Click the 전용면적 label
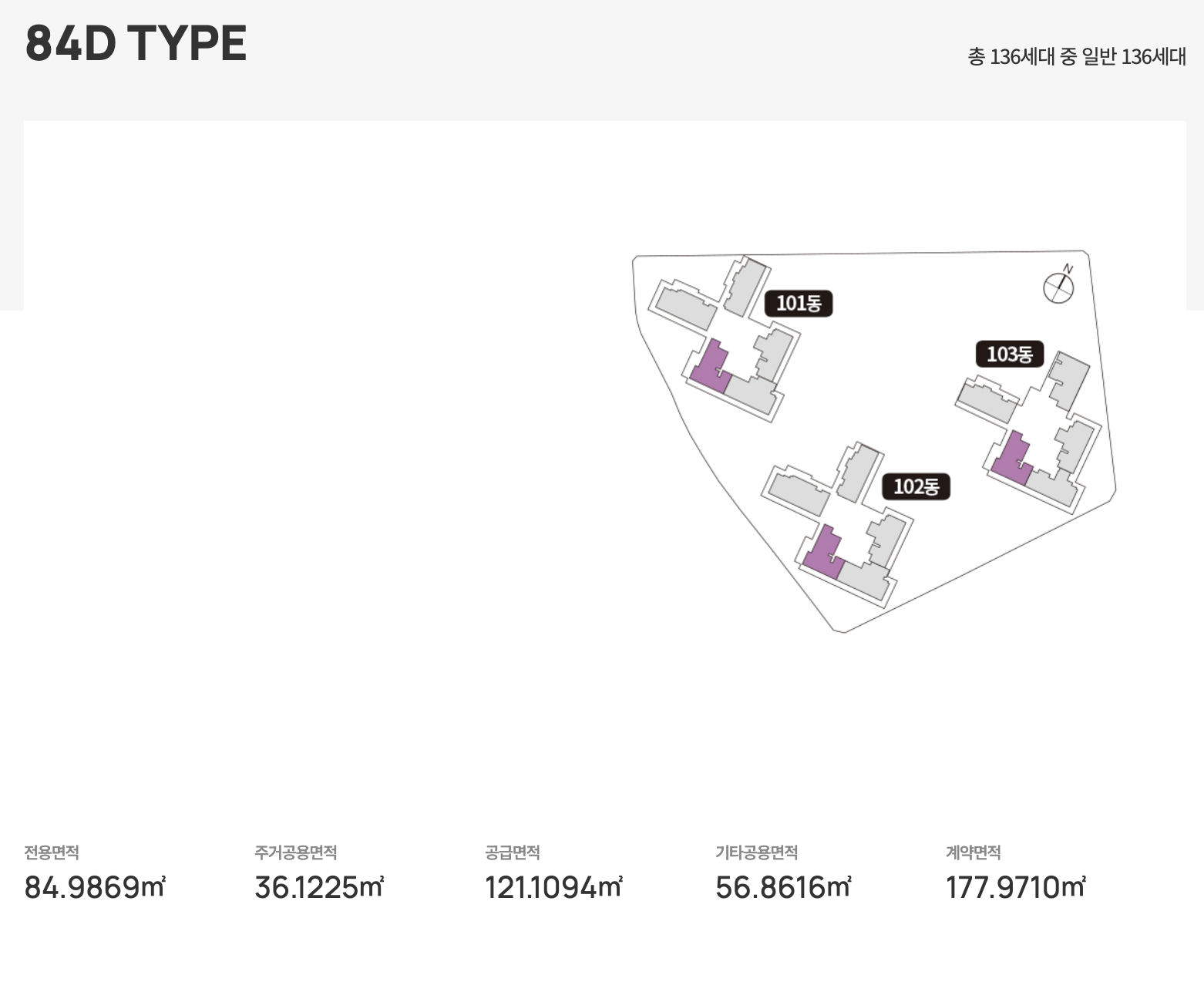This screenshot has height=1002, width=1204. point(52,852)
